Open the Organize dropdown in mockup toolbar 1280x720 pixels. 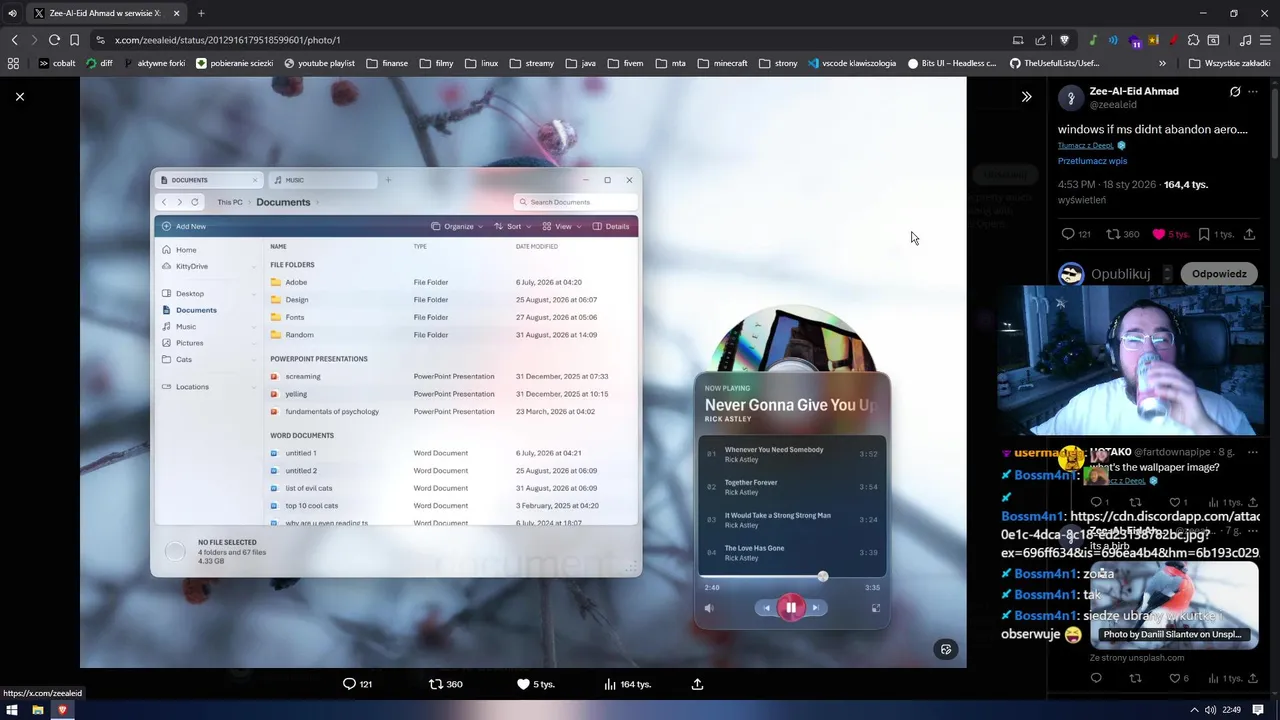(457, 226)
